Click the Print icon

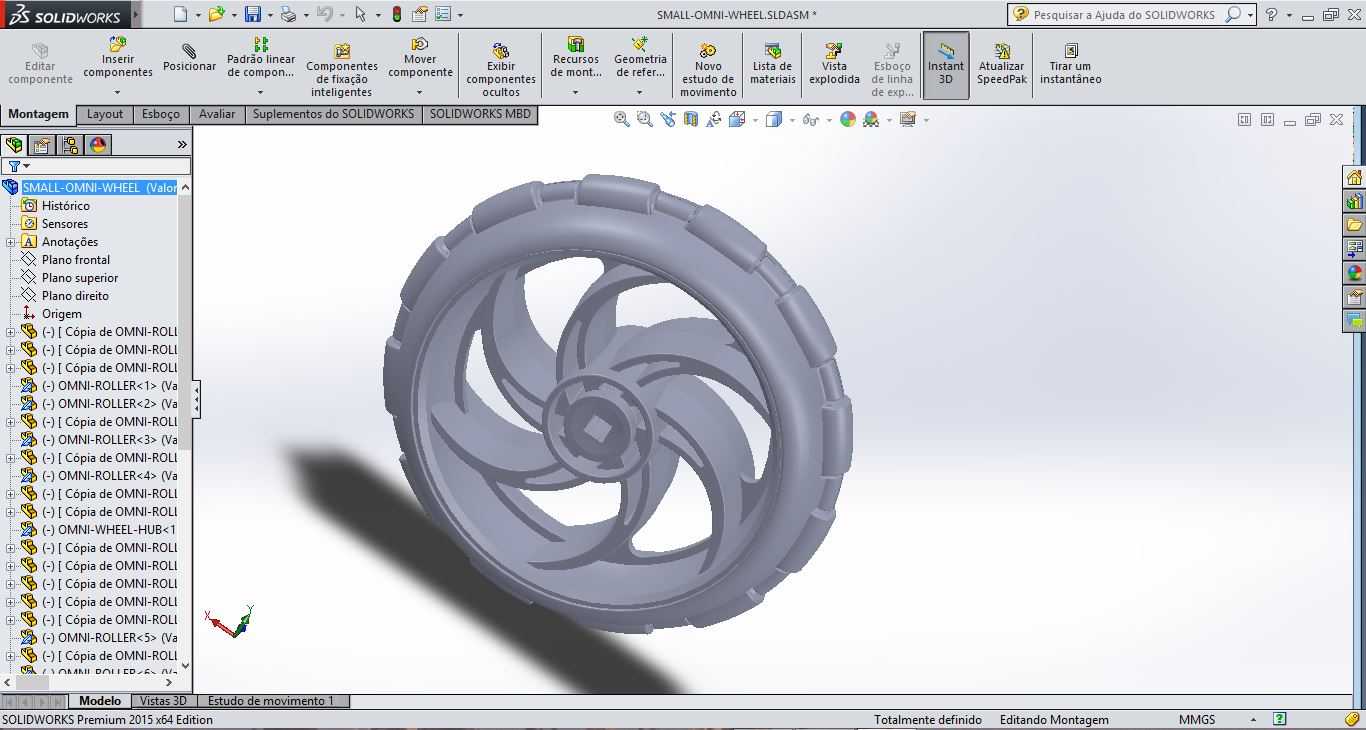tap(288, 15)
